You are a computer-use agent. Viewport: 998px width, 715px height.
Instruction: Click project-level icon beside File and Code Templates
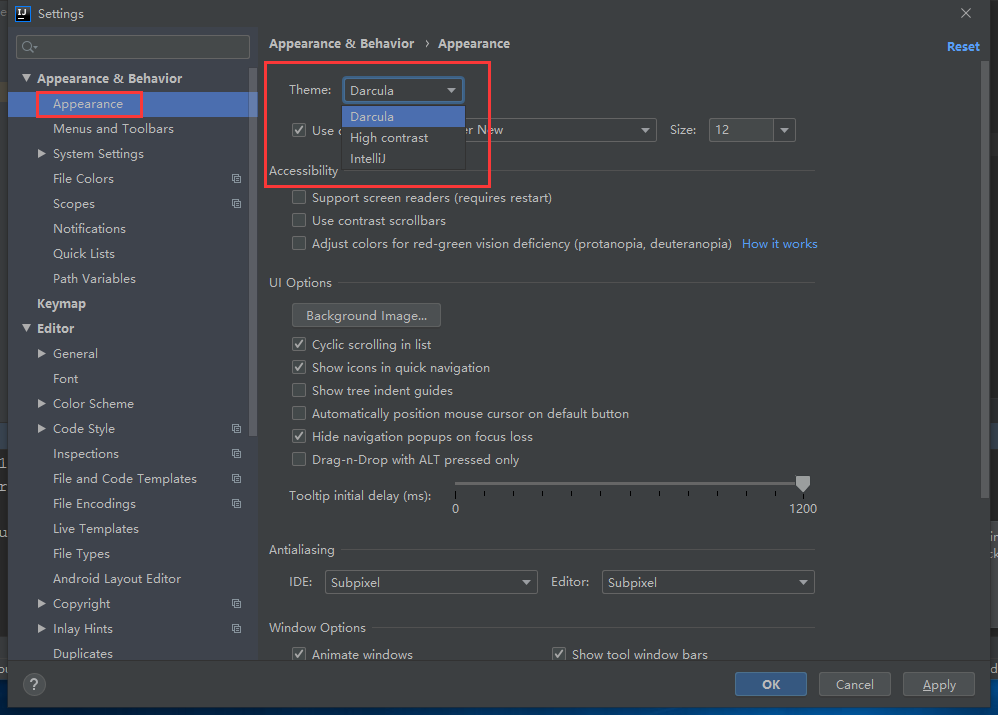tap(237, 478)
